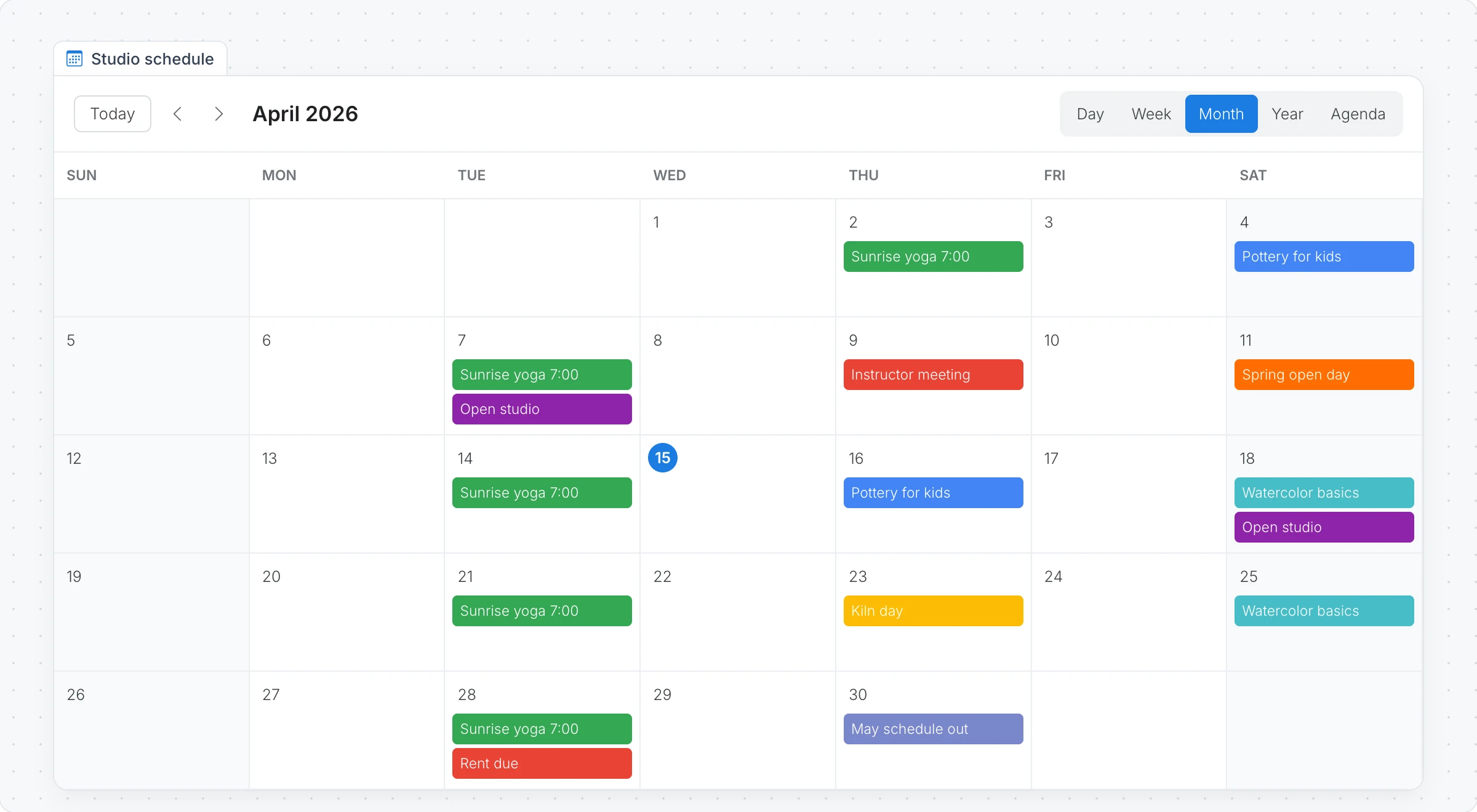
Task: Open Sunrise yoga event on April 21
Action: coord(542,611)
